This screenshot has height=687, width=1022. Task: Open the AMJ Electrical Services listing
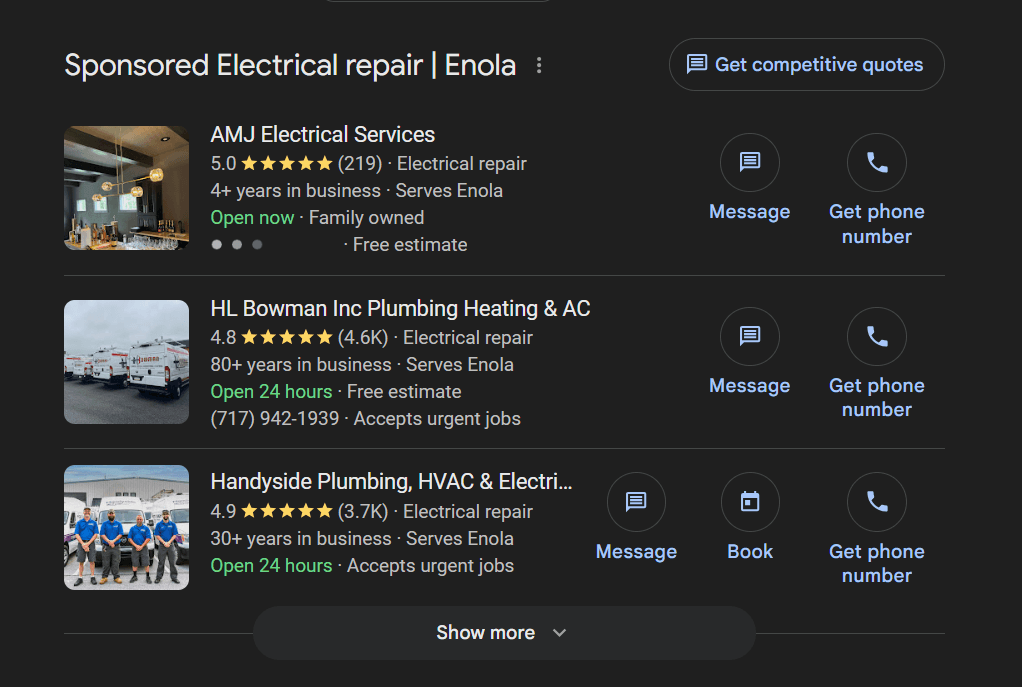(322, 134)
